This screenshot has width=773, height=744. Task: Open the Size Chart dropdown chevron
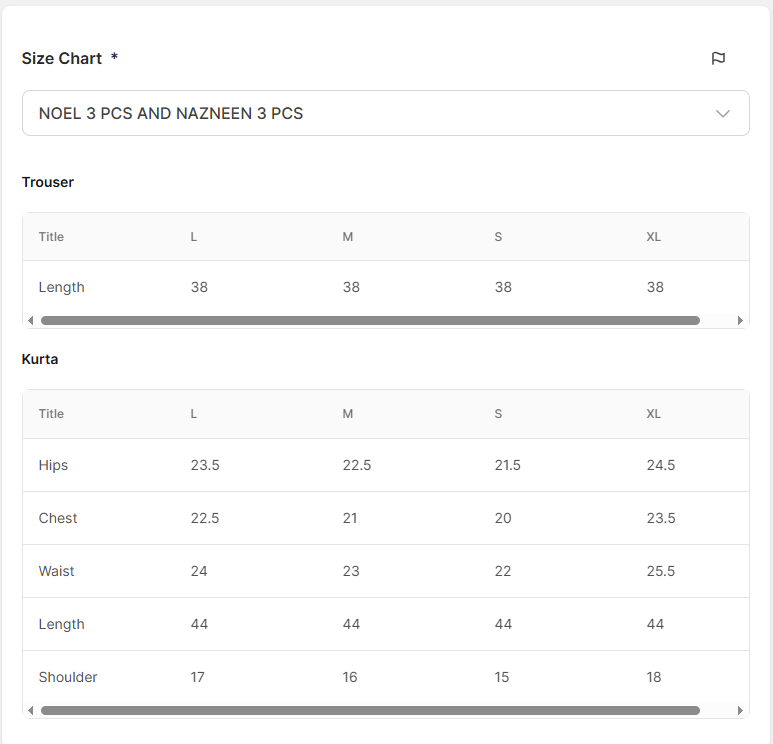(x=723, y=114)
